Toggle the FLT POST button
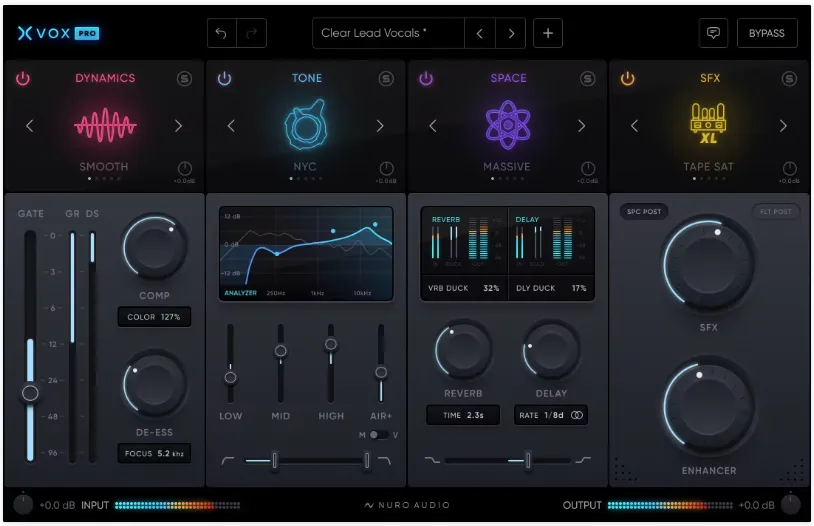Image resolution: width=814 pixels, height=526 pixels. (776, 211)
